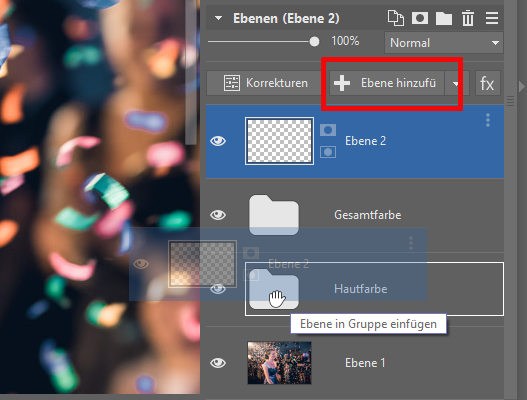Delete layer with the trash icon
The width and height of the screenshot is (527, 400).
click(468, 18)
